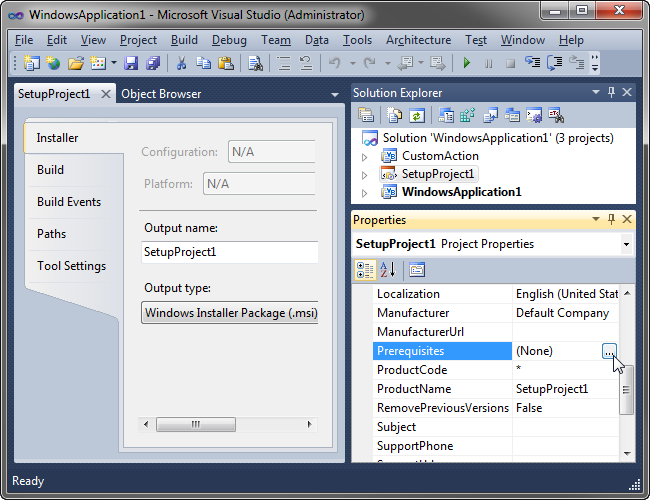Click the Redo arrow icon
Image resolution: width=650 pixels, height=500 pixels.
pos(369,63)
